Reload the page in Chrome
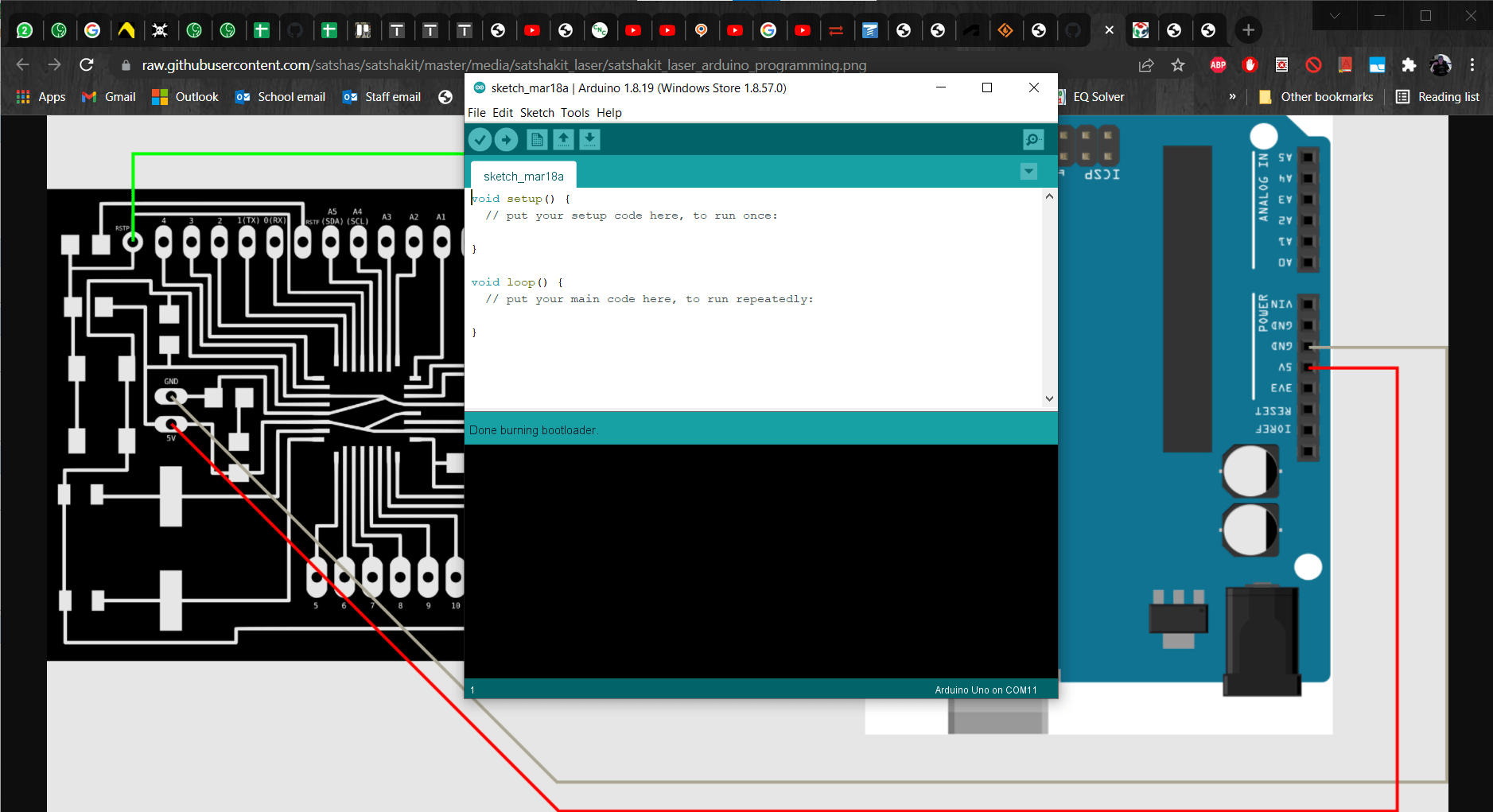The width and height of the screenshot is (1493, 812). [87, 64]
